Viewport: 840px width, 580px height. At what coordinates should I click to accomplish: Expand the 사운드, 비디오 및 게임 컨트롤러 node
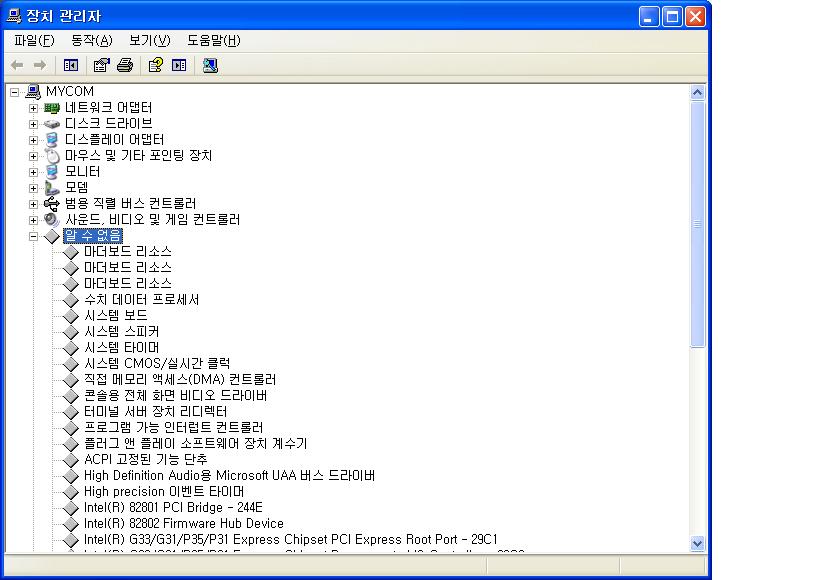[x=33, y=220]
